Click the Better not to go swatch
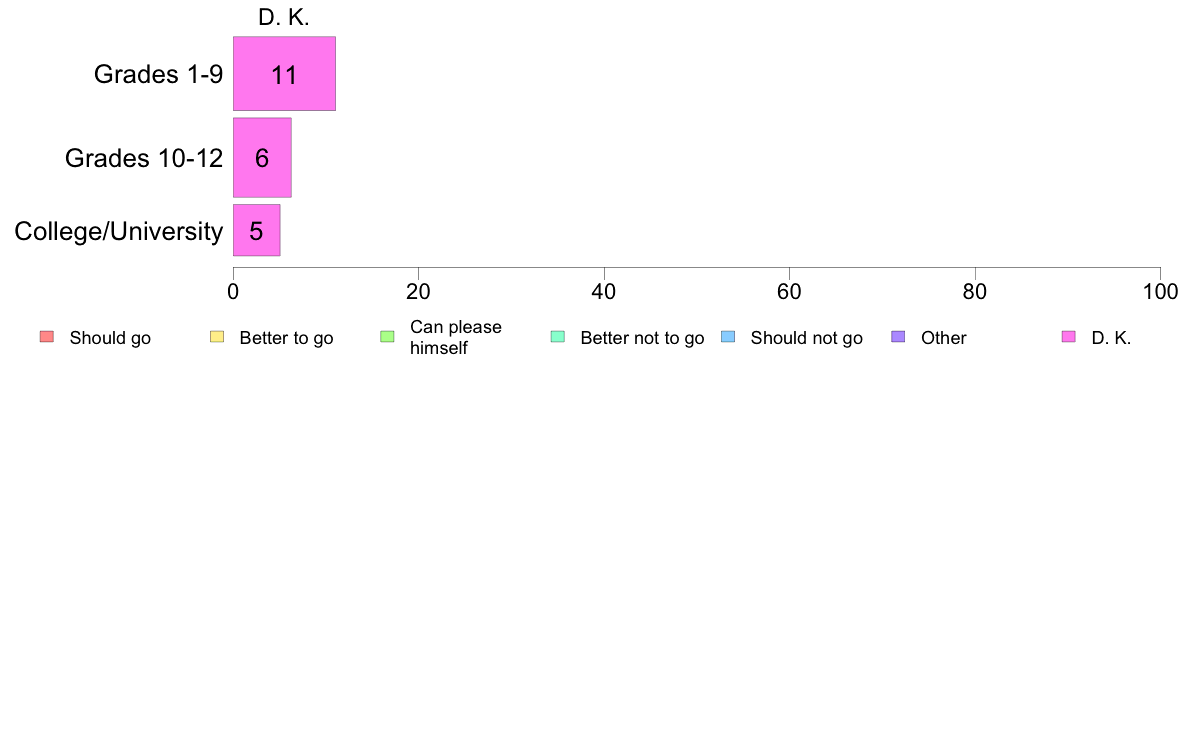 pyautogui.click(x=558, y=337)
